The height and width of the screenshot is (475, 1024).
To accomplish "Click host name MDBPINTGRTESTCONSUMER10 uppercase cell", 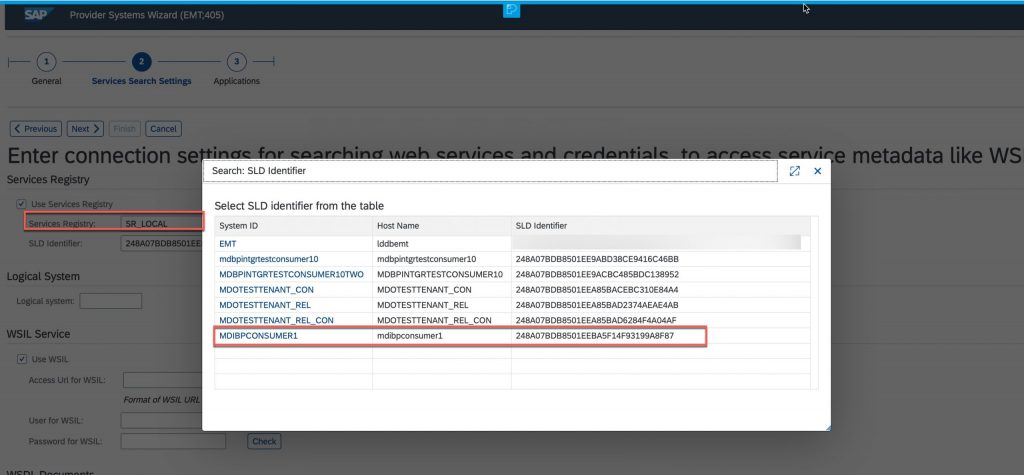I will pos(440,274).
